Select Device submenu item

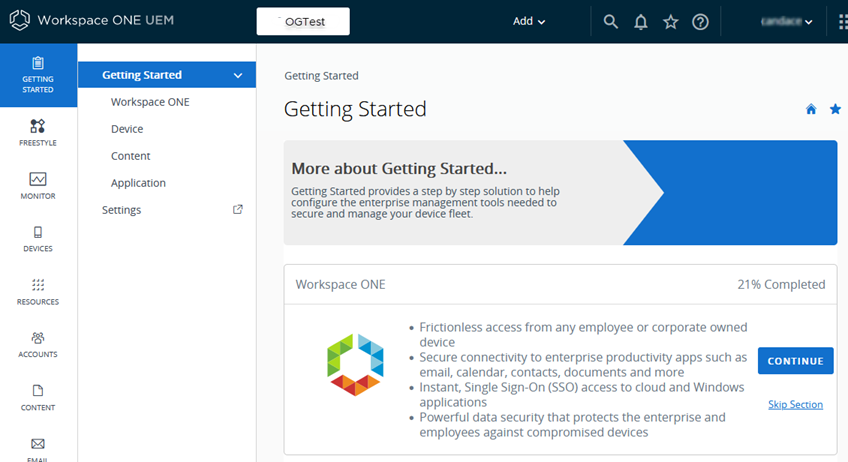click(x=127, y=129)
